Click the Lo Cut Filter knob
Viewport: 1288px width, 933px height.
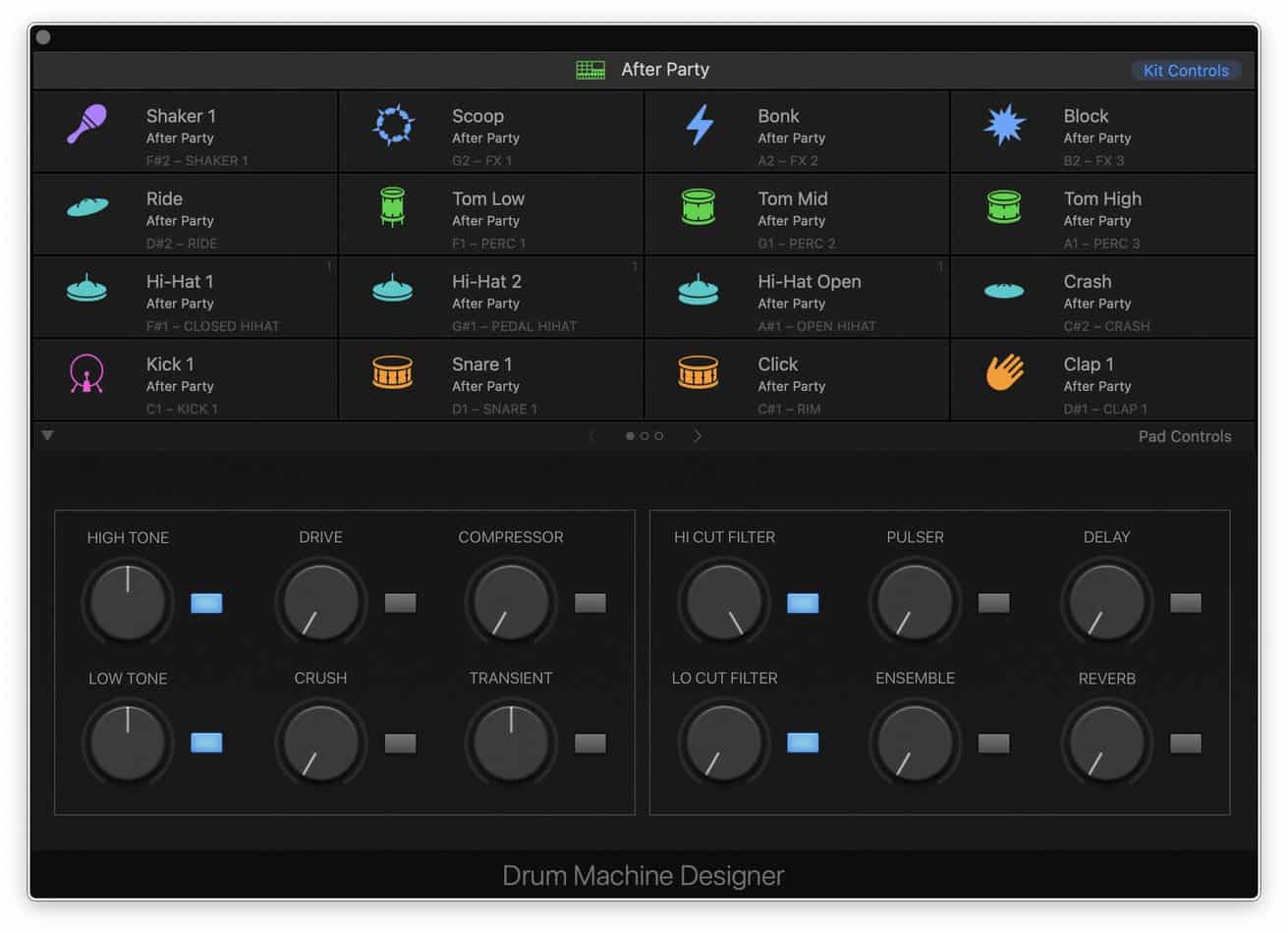(x=724, y=742)
